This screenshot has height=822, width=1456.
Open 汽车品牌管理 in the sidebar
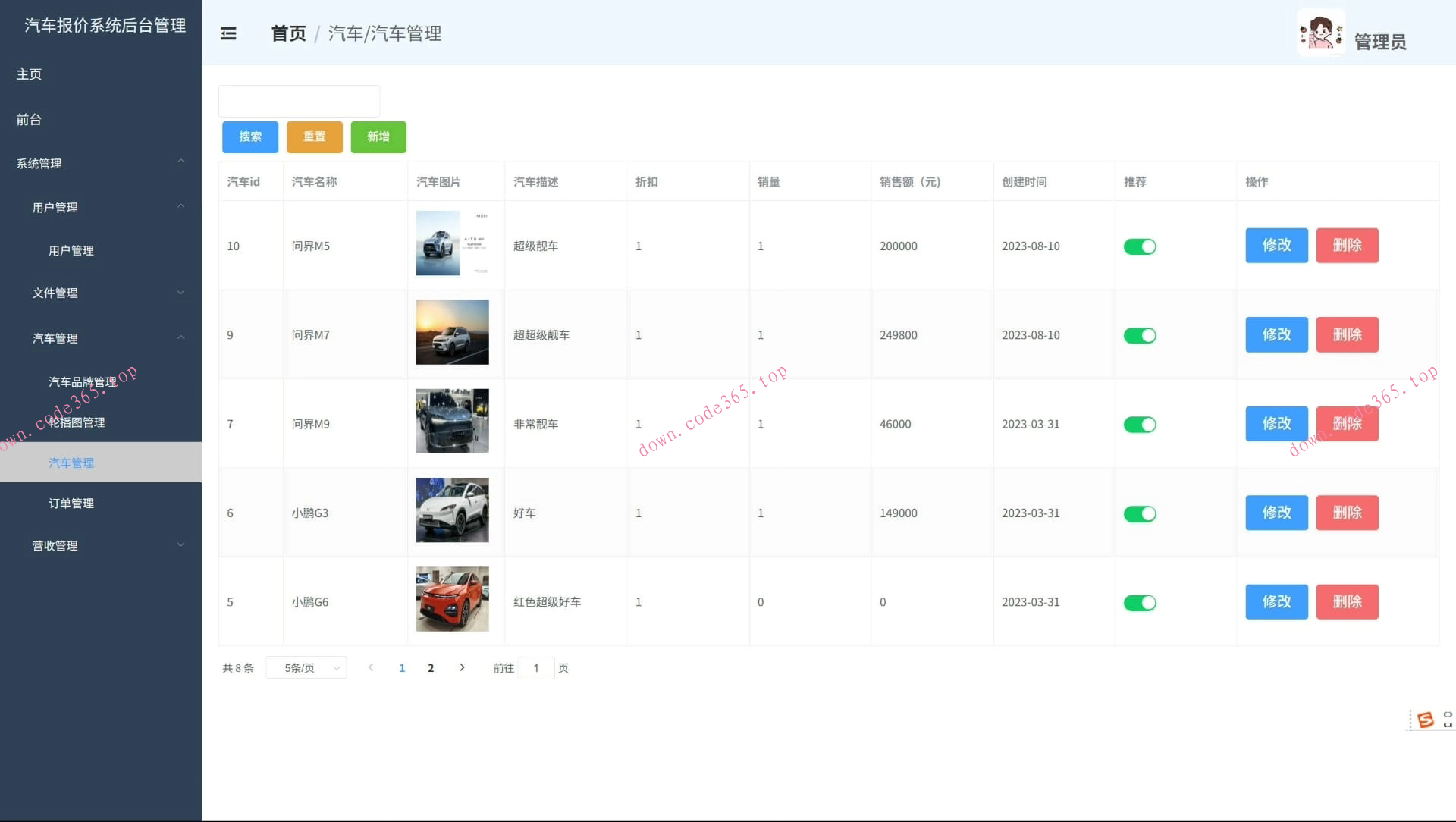click(x=83, y=381)
